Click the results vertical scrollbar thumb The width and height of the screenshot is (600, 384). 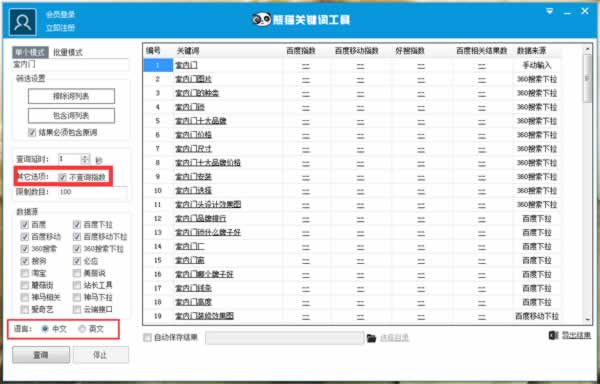coord(587,78)
